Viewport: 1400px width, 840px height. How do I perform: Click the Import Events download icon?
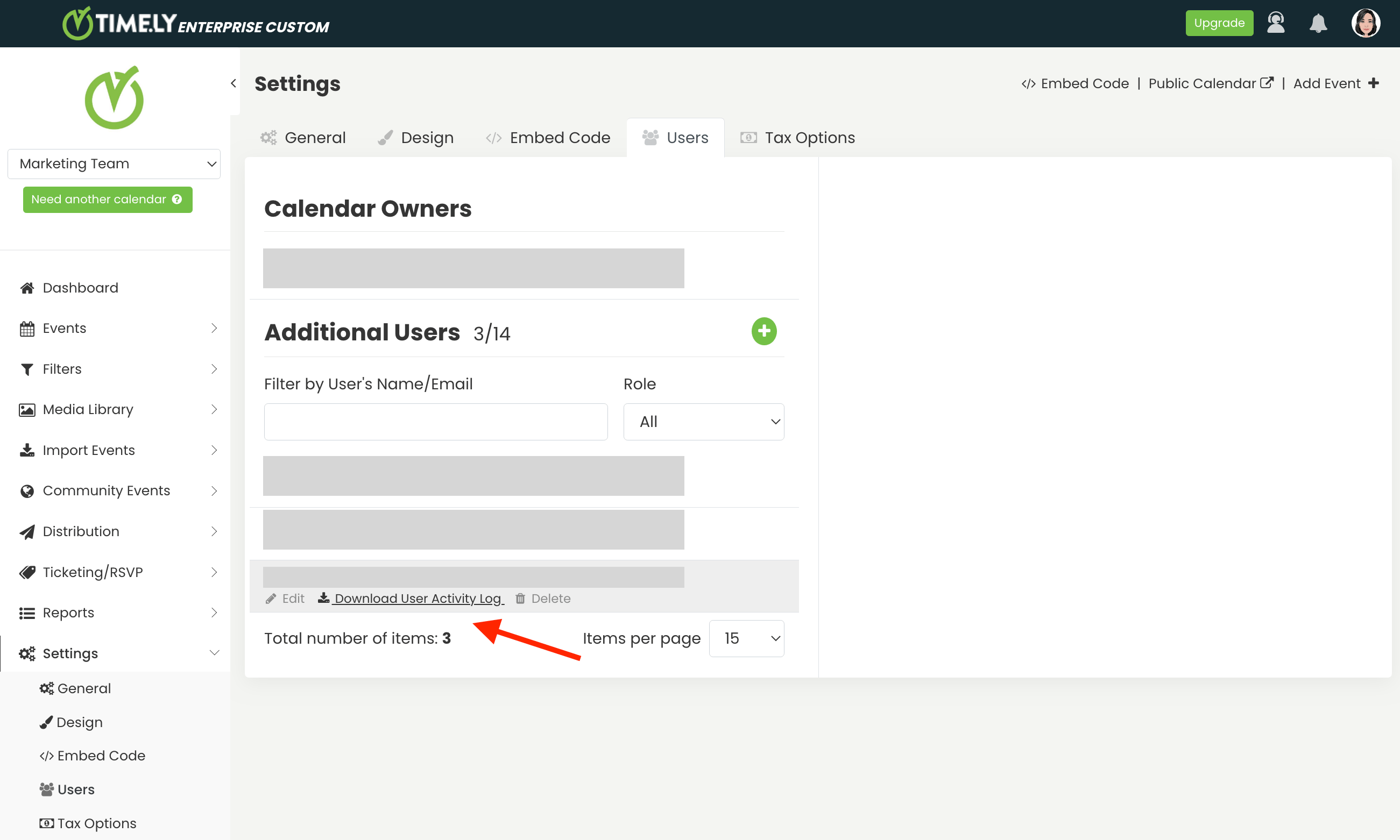click(x=26, y=450)
